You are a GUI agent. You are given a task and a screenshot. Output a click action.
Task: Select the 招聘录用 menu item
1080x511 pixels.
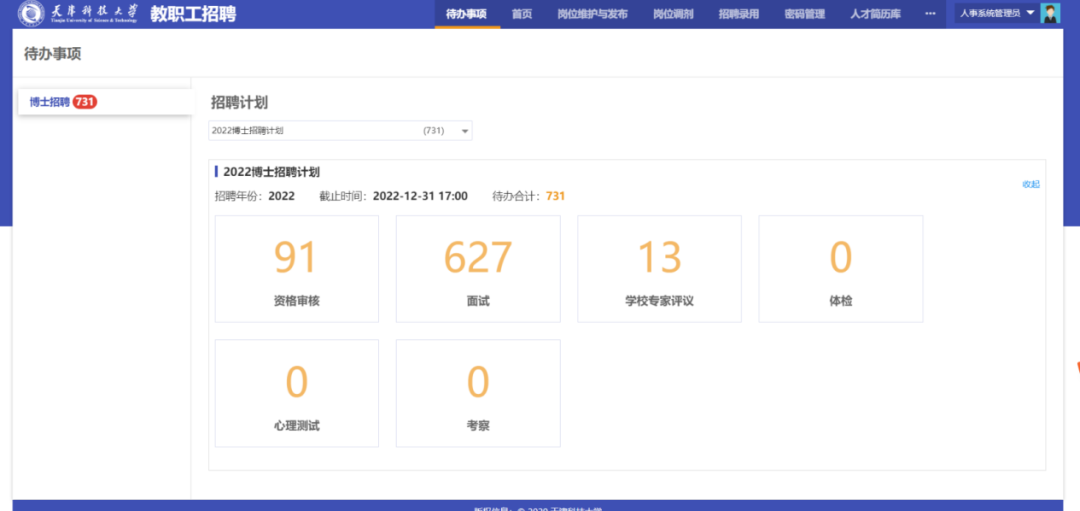(x=738, y=14)
